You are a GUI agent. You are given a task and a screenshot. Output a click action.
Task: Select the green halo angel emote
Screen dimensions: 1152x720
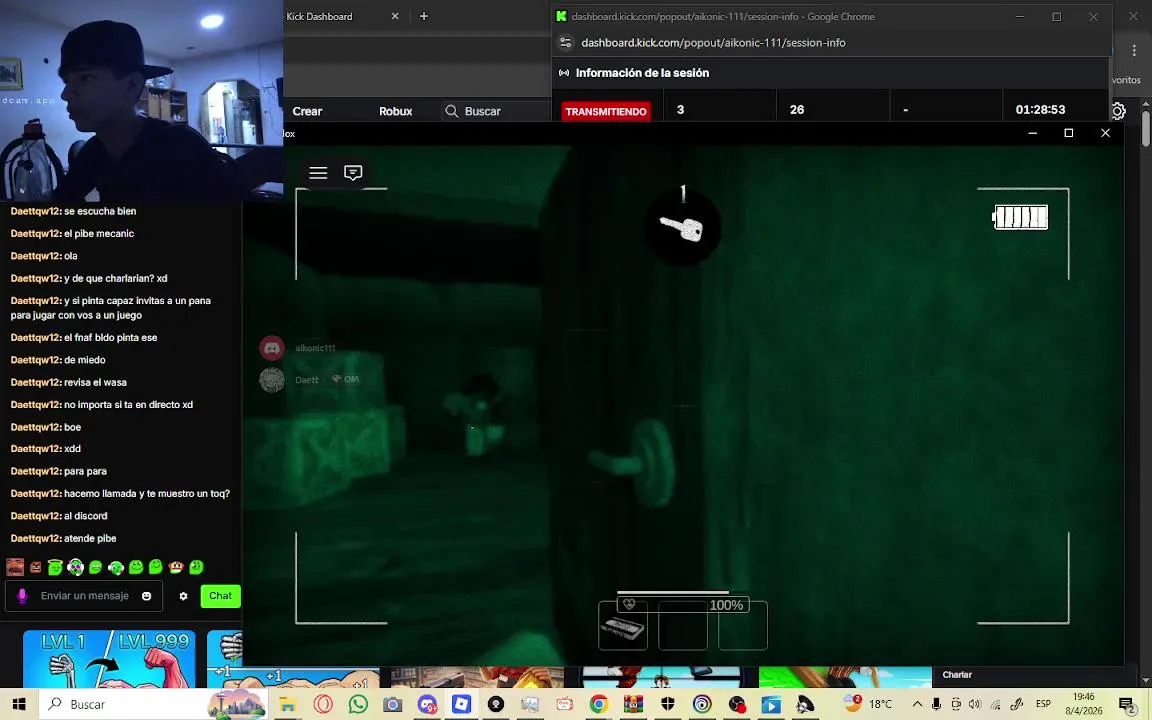click(x=55, y=567)
